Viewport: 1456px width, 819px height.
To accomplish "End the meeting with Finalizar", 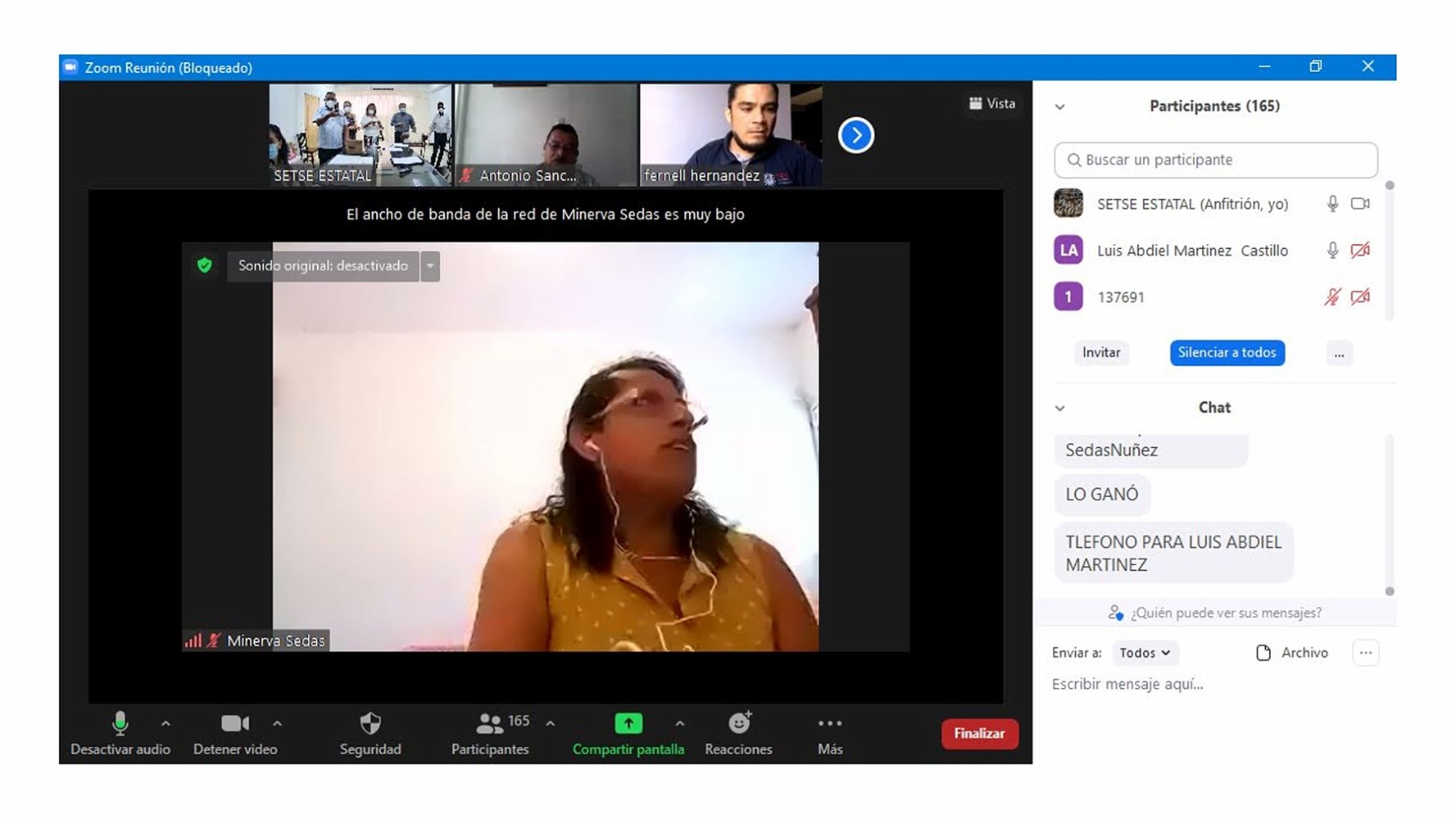I will [980, 734].
